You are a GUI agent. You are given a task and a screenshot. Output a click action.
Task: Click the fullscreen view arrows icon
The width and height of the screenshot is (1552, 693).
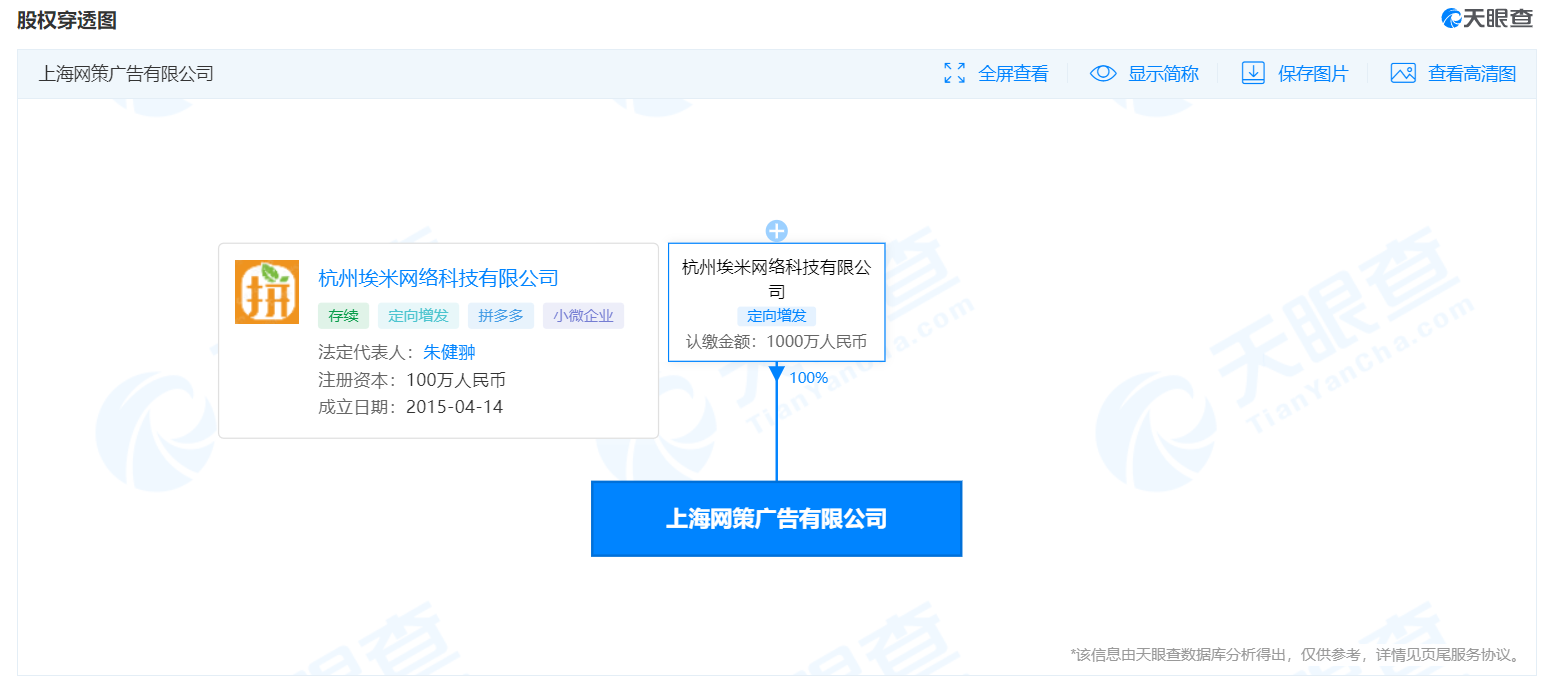[x=954, y=73]
